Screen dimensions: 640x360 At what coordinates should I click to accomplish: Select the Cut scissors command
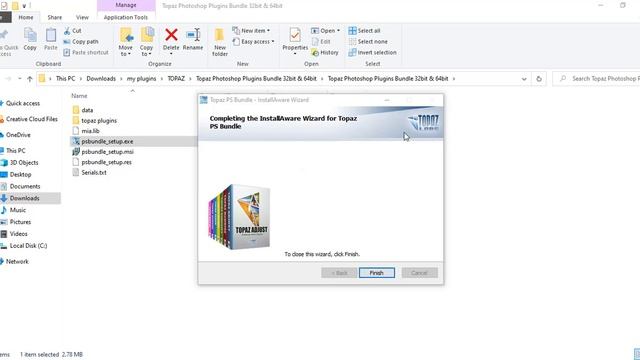point(73,31)
